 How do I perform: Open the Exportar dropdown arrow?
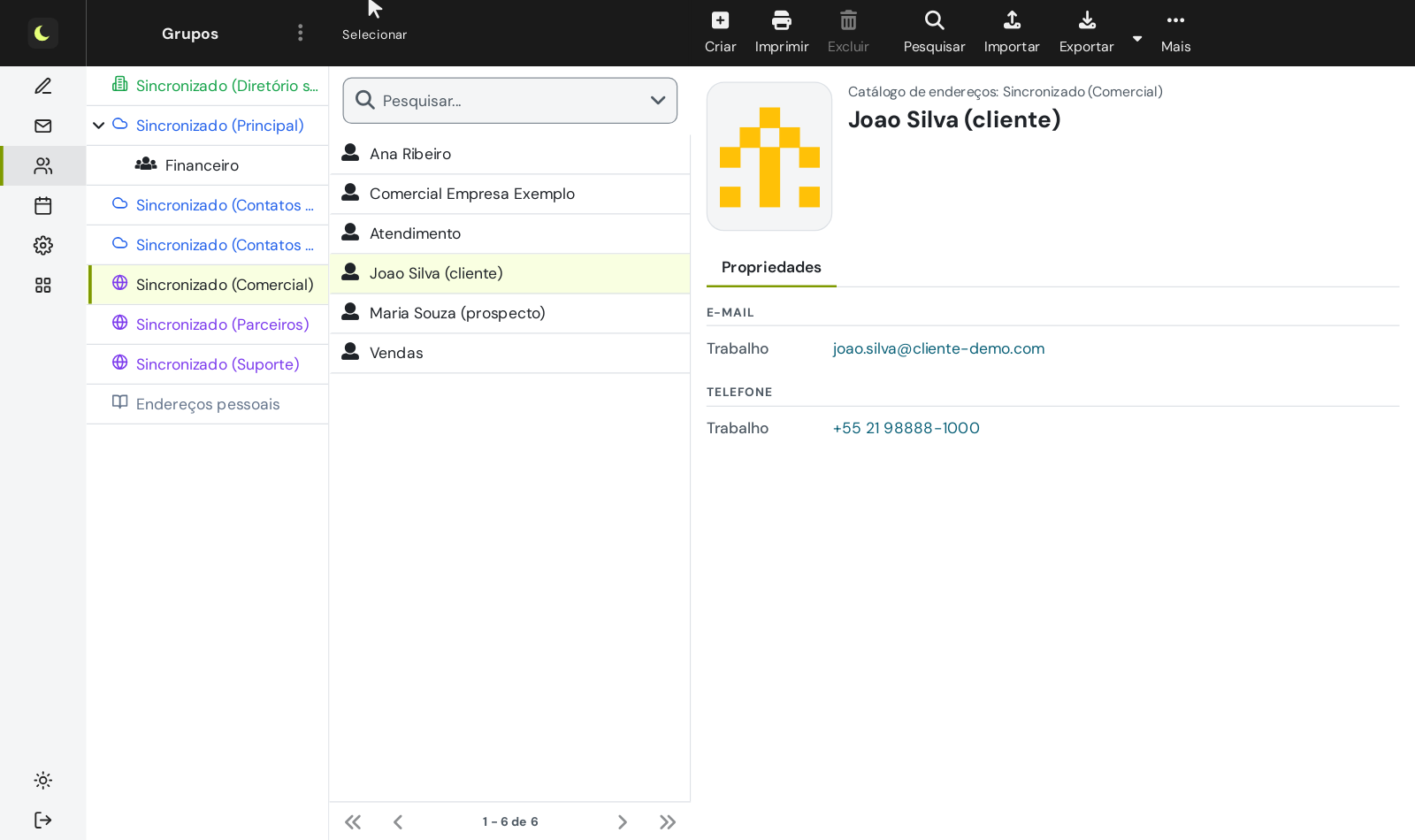pyautogui.click(x=1137, y=38)
